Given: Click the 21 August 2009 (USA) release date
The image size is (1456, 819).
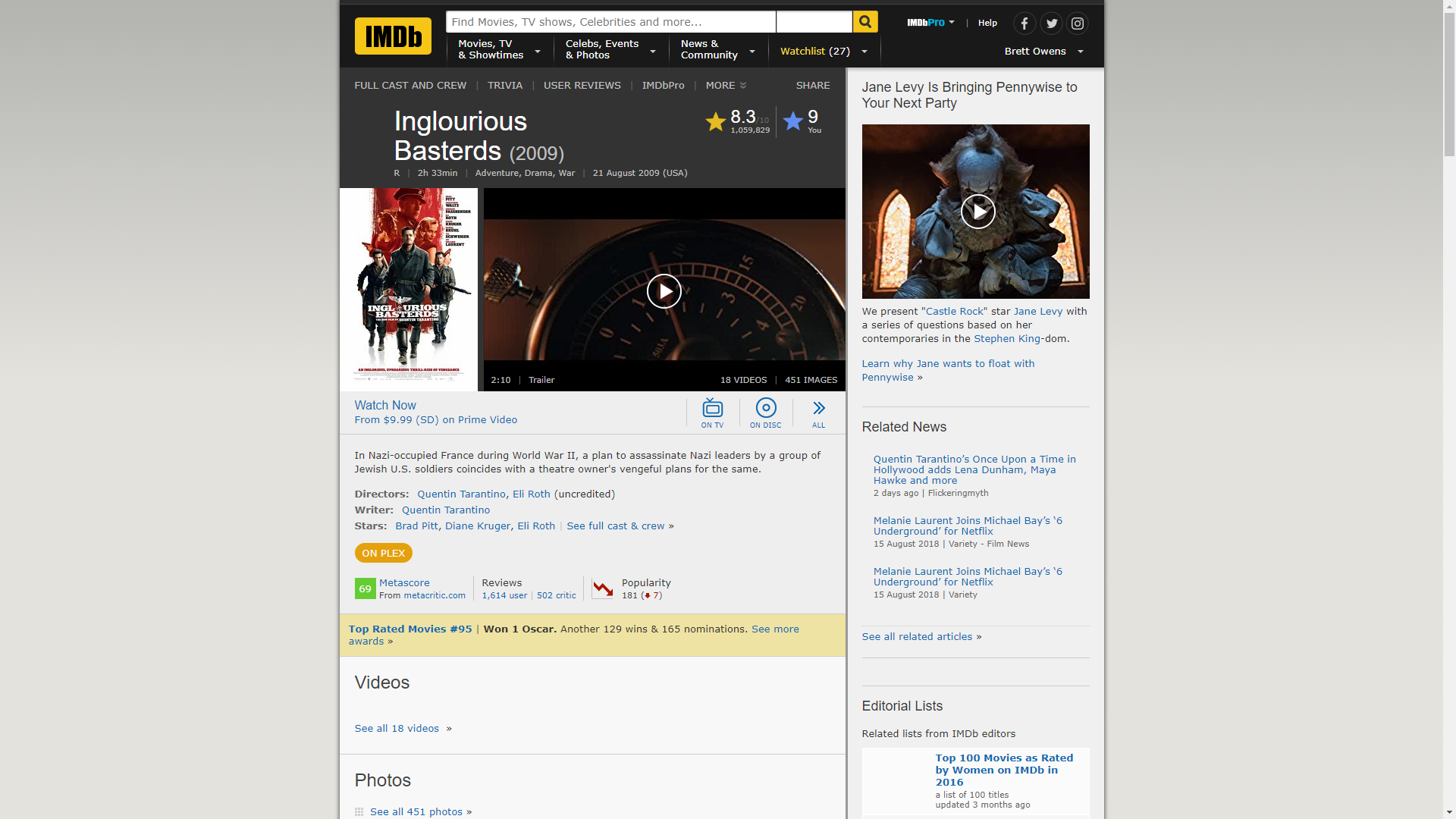Looking at the screenshot, I should 640,173.
